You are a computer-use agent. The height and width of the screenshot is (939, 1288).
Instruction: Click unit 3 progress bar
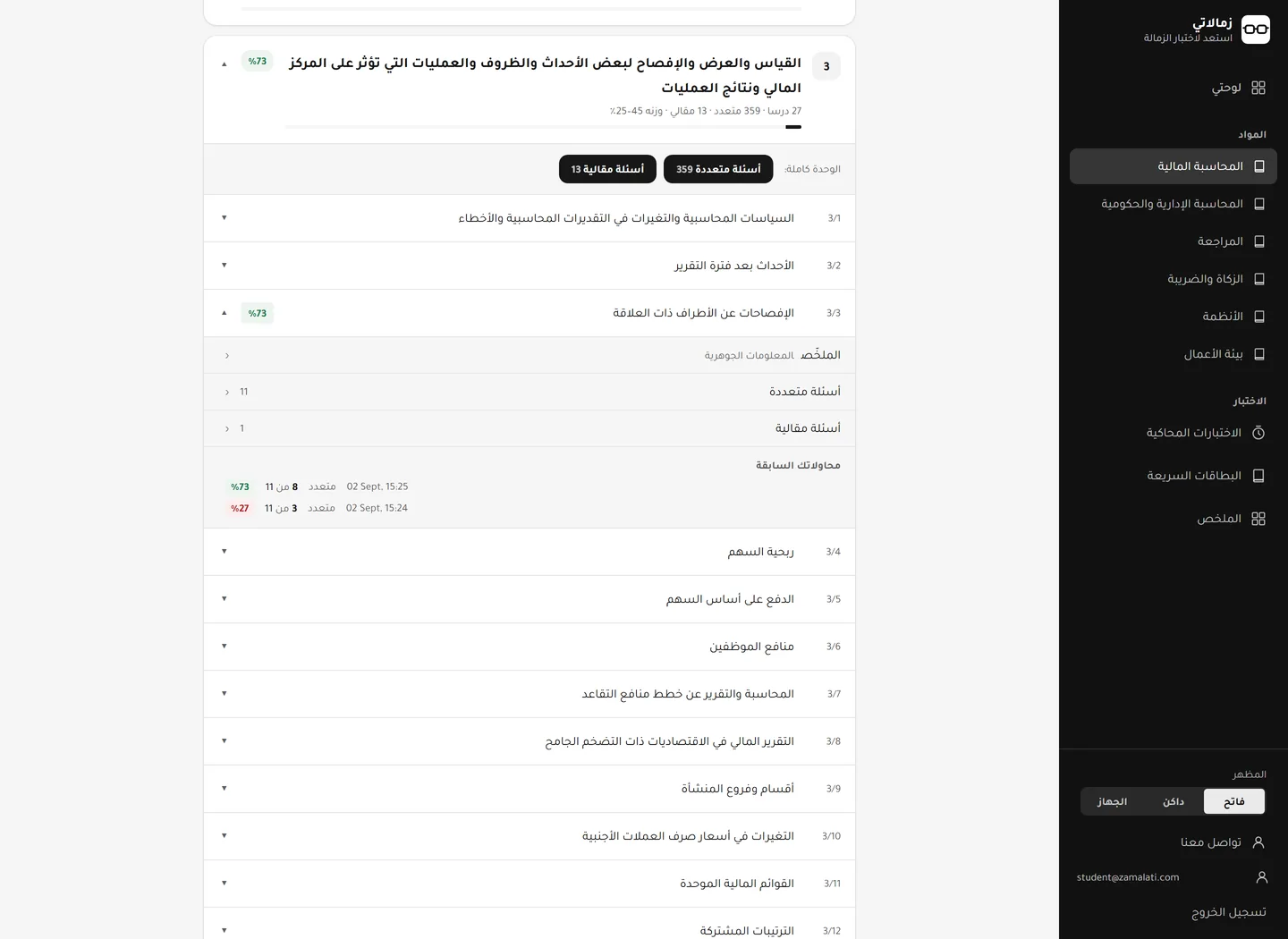coord(543,127)
